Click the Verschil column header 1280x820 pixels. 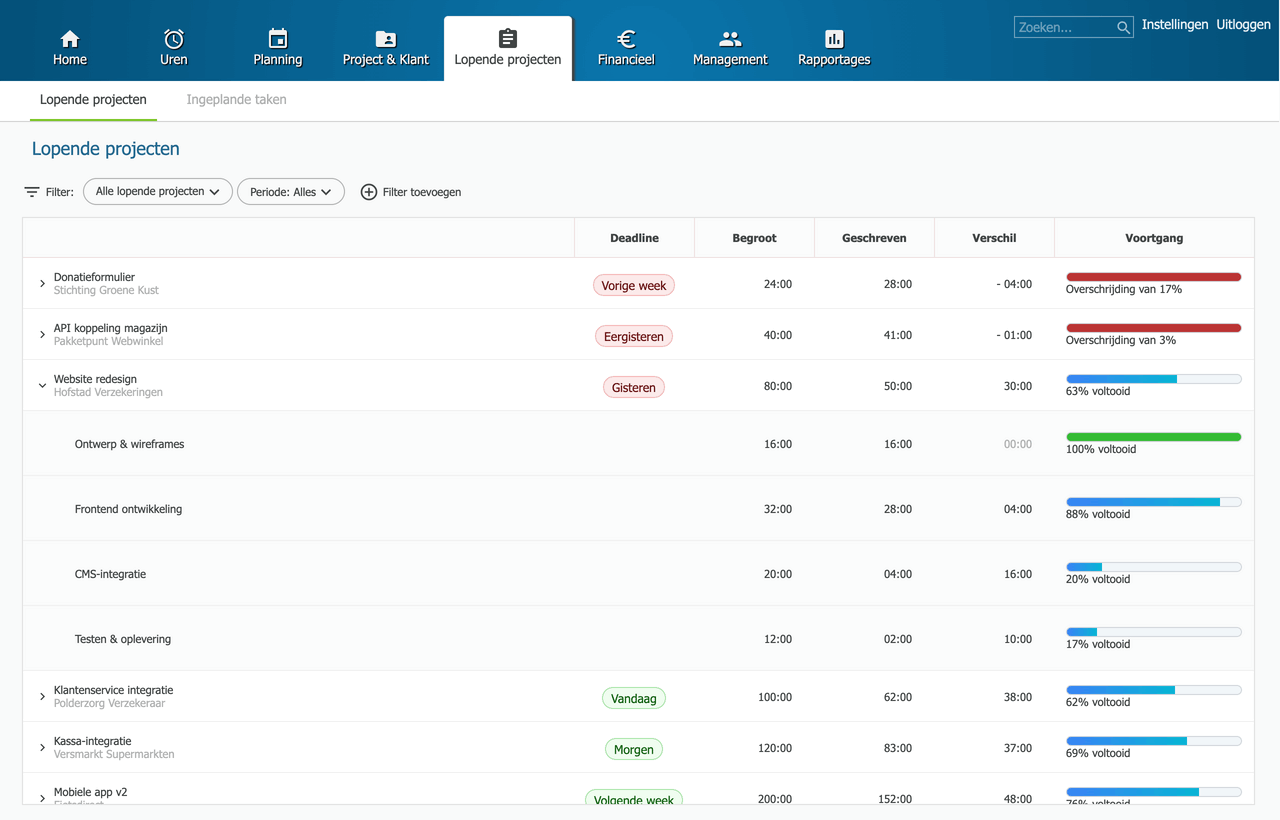click(x=995, y=238)
